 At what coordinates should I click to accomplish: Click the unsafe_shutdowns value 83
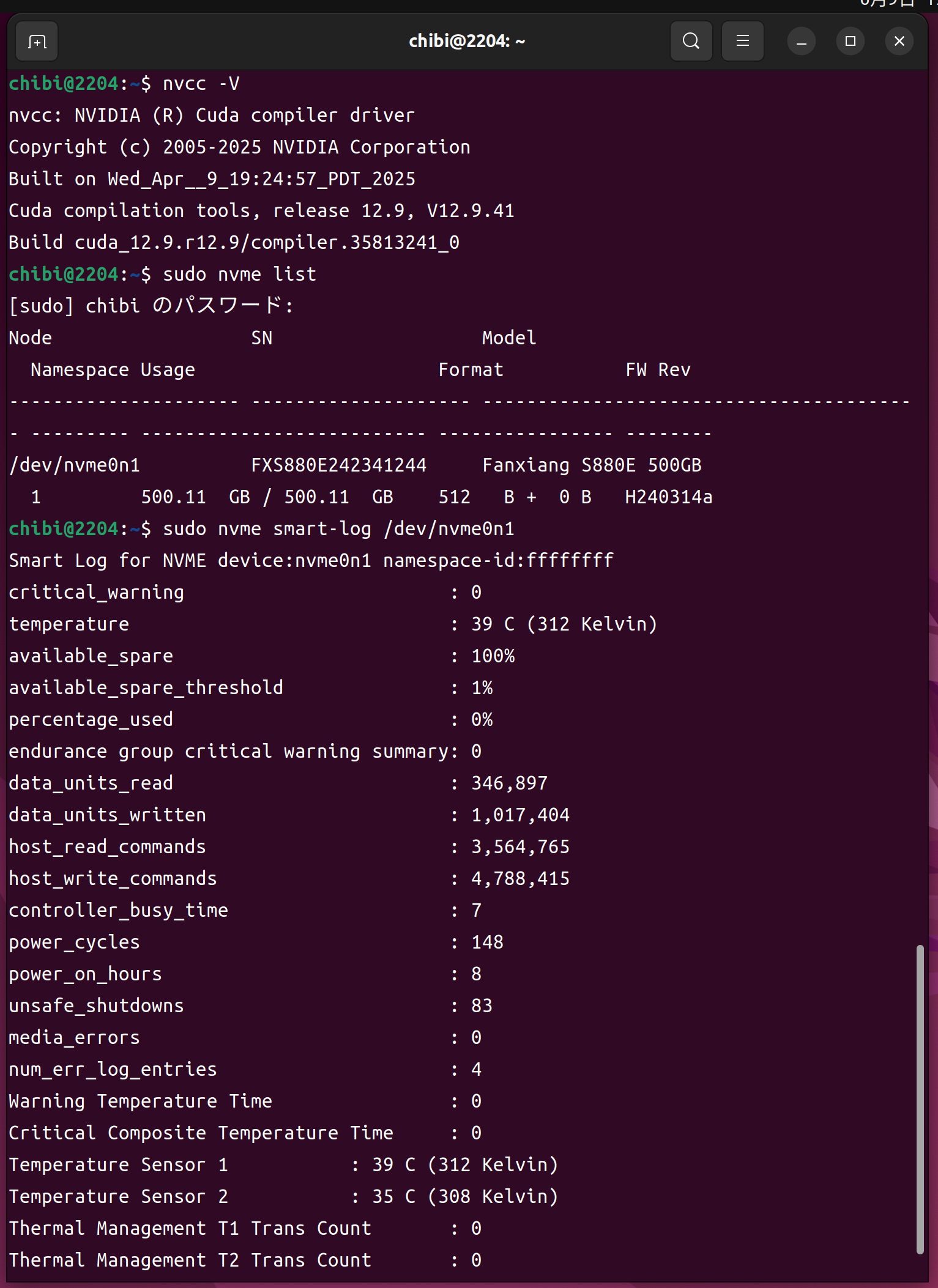click(x=482, y=1006)
